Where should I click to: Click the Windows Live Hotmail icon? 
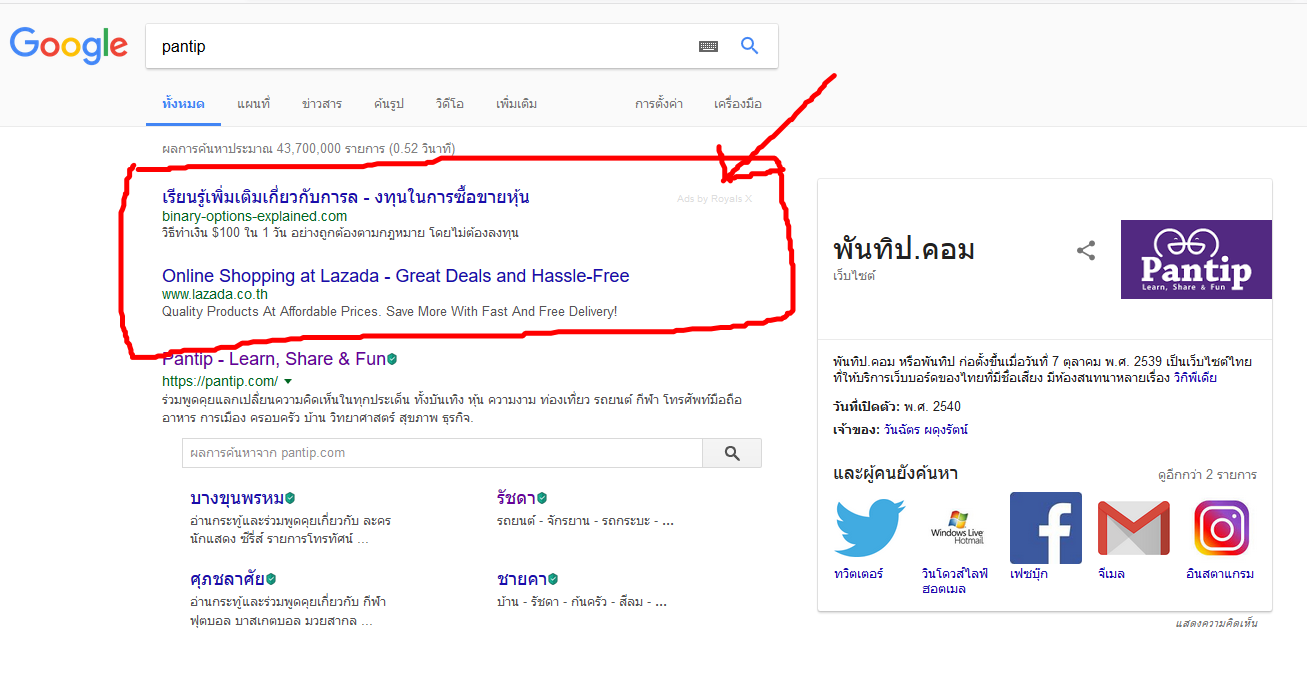pos(957,527)
